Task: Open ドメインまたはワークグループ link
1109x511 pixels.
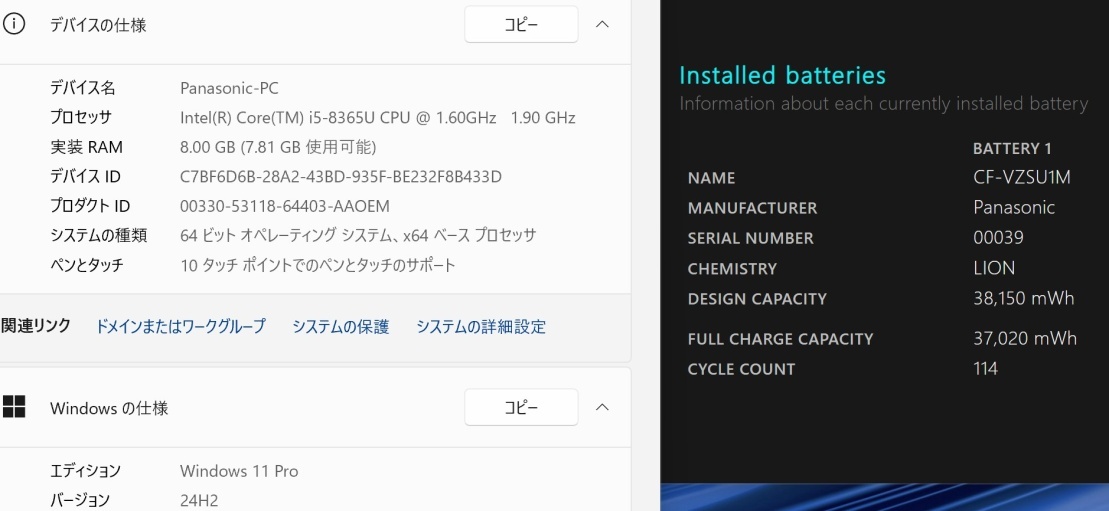Action: pyautogui.click(x=180, y=326)
